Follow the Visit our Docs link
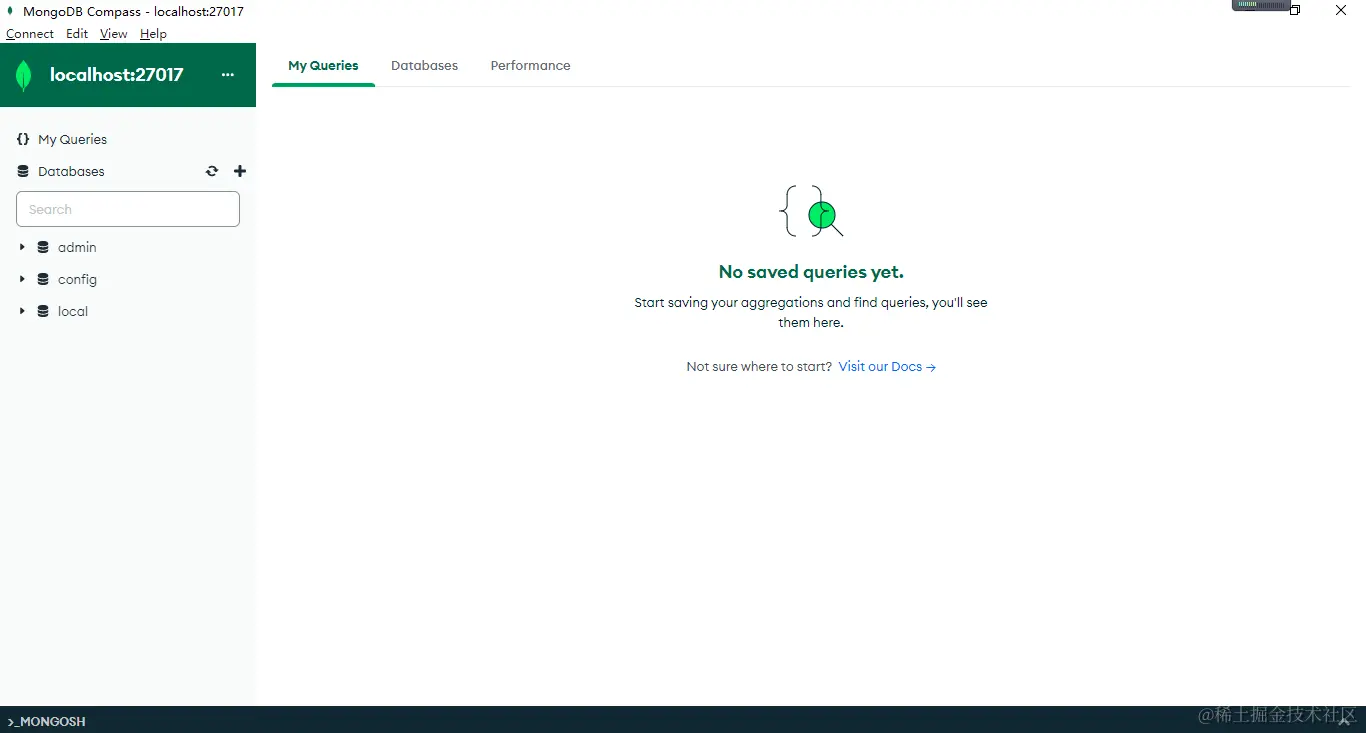The image size is (1366, 733). (x=887, y=367)
